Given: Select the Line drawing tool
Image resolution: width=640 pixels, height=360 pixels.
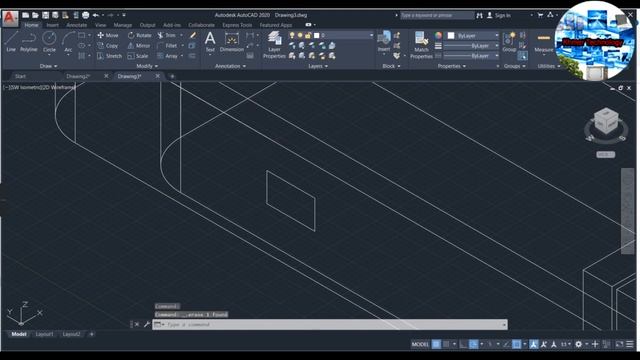Looking at the screenshot, I should [x=11, y=42].
